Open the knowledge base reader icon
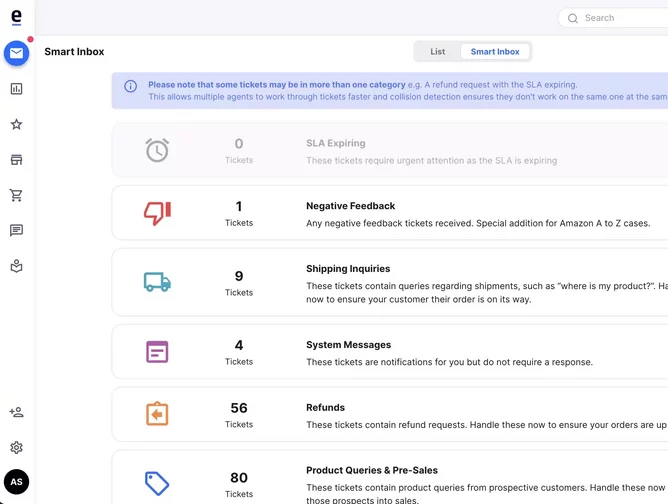668x504 pixels. (x=16, y=266)
